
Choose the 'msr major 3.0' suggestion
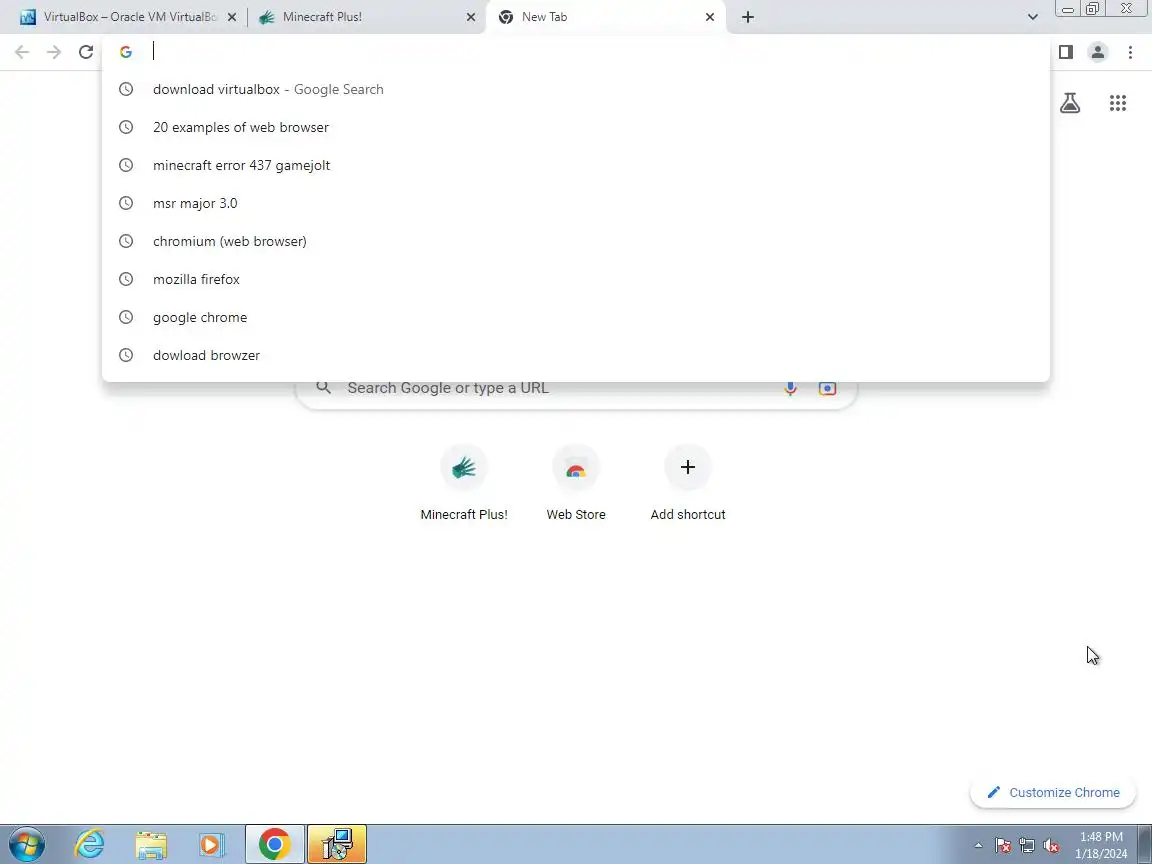pyautogui.click(x=576, y=204)
